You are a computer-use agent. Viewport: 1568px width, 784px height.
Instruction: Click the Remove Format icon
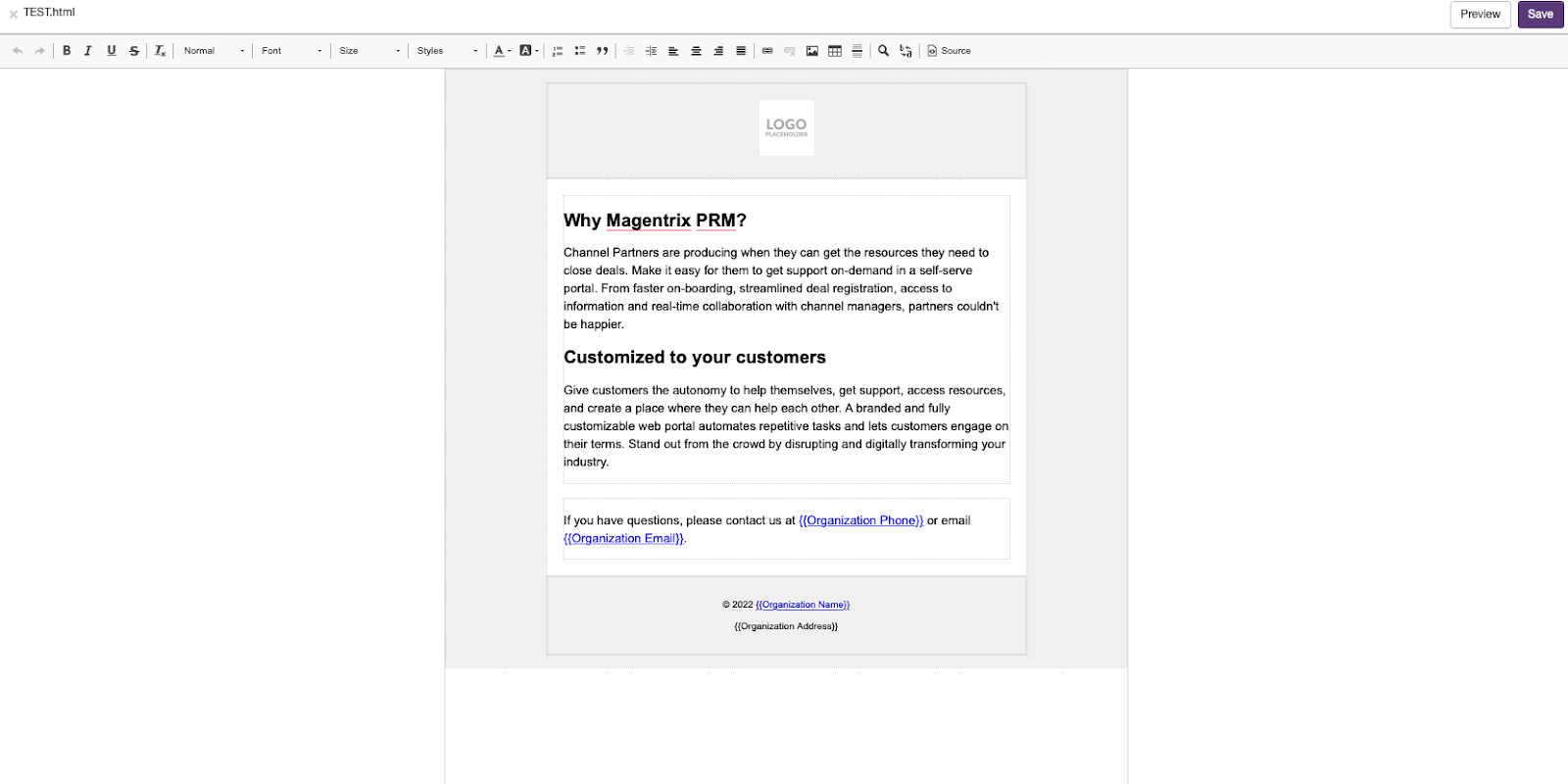160,51
